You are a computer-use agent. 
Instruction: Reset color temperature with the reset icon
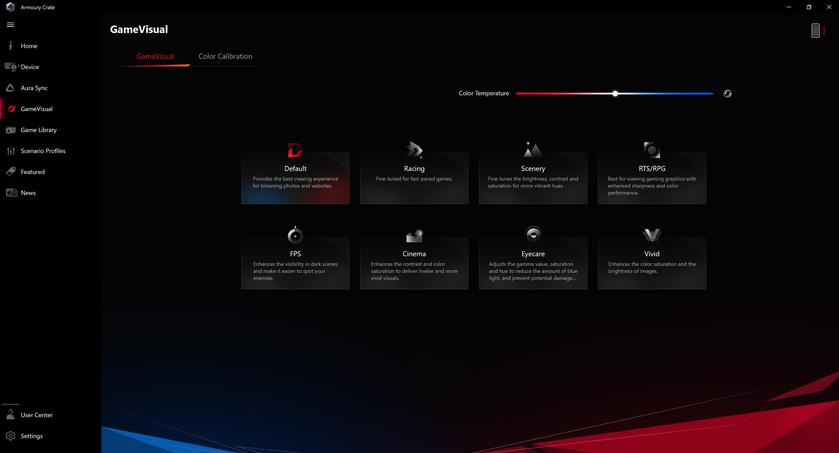[x=727, y=94]
